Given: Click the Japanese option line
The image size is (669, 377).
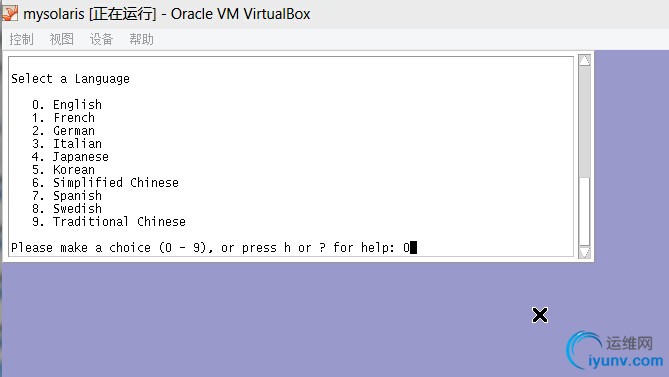Looking at the screenshot, I should click(70, 157).
